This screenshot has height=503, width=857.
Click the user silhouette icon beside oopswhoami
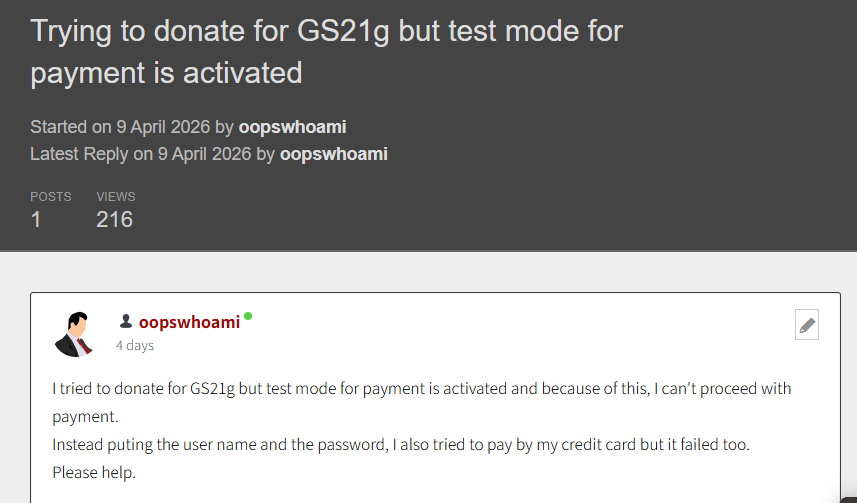[126, 322]
